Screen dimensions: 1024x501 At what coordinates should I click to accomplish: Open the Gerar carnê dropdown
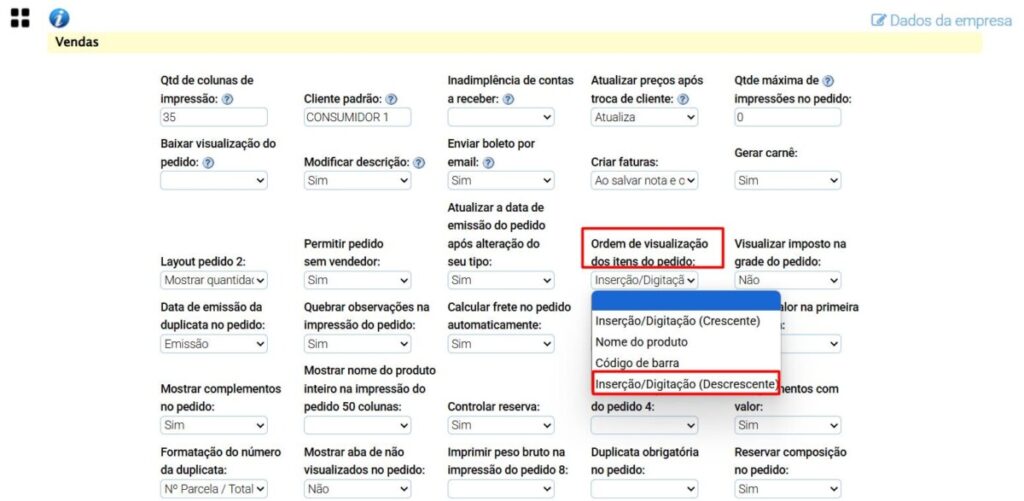(788, 180)
